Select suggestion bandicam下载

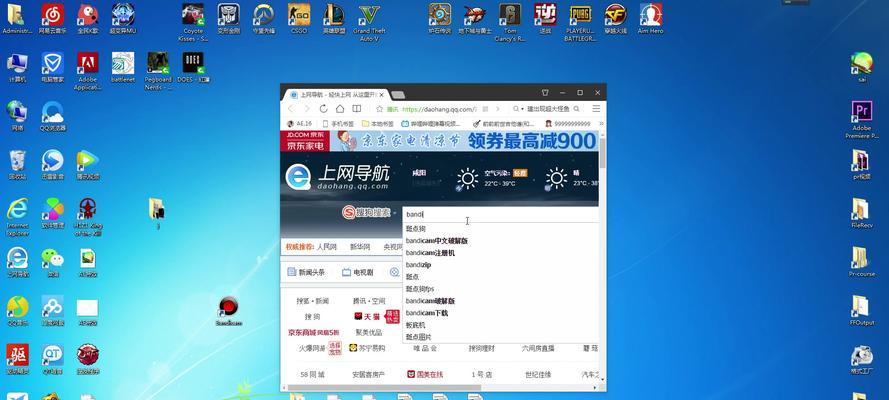[x=427, y=313]
